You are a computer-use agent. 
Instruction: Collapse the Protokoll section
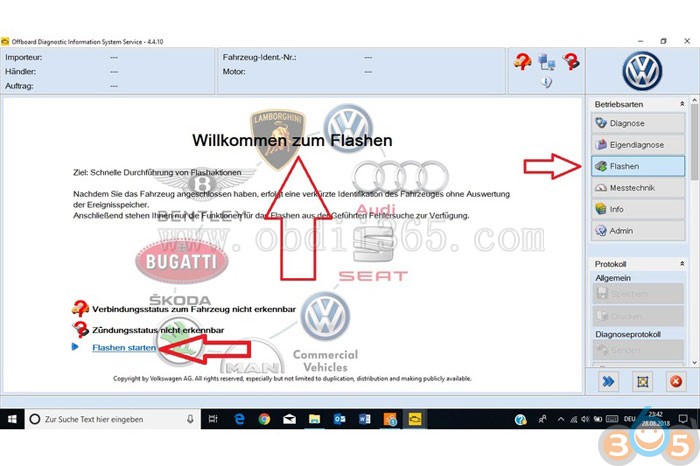(x=682, y=264)
